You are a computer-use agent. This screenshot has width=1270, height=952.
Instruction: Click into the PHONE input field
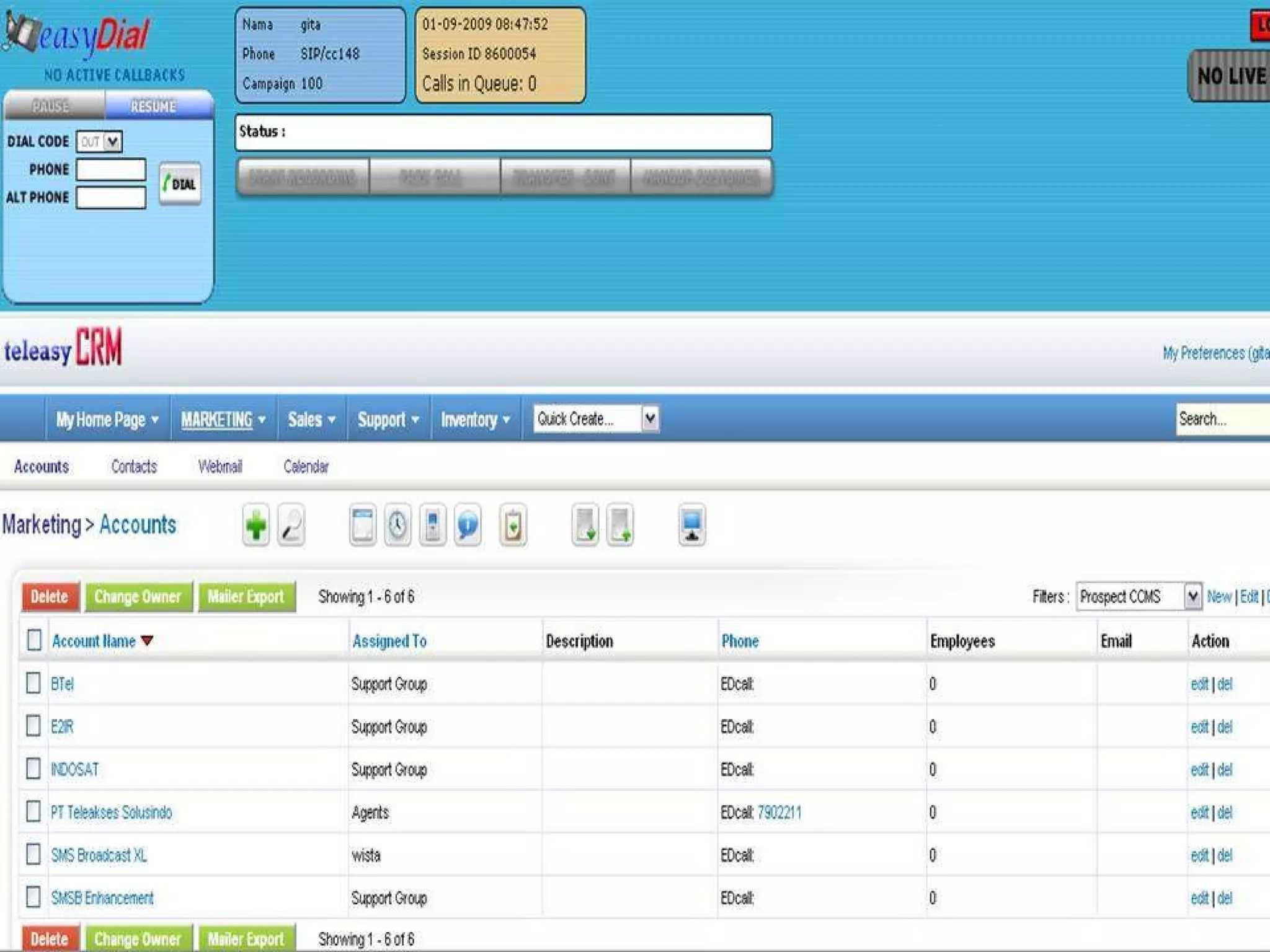(111, 169)
